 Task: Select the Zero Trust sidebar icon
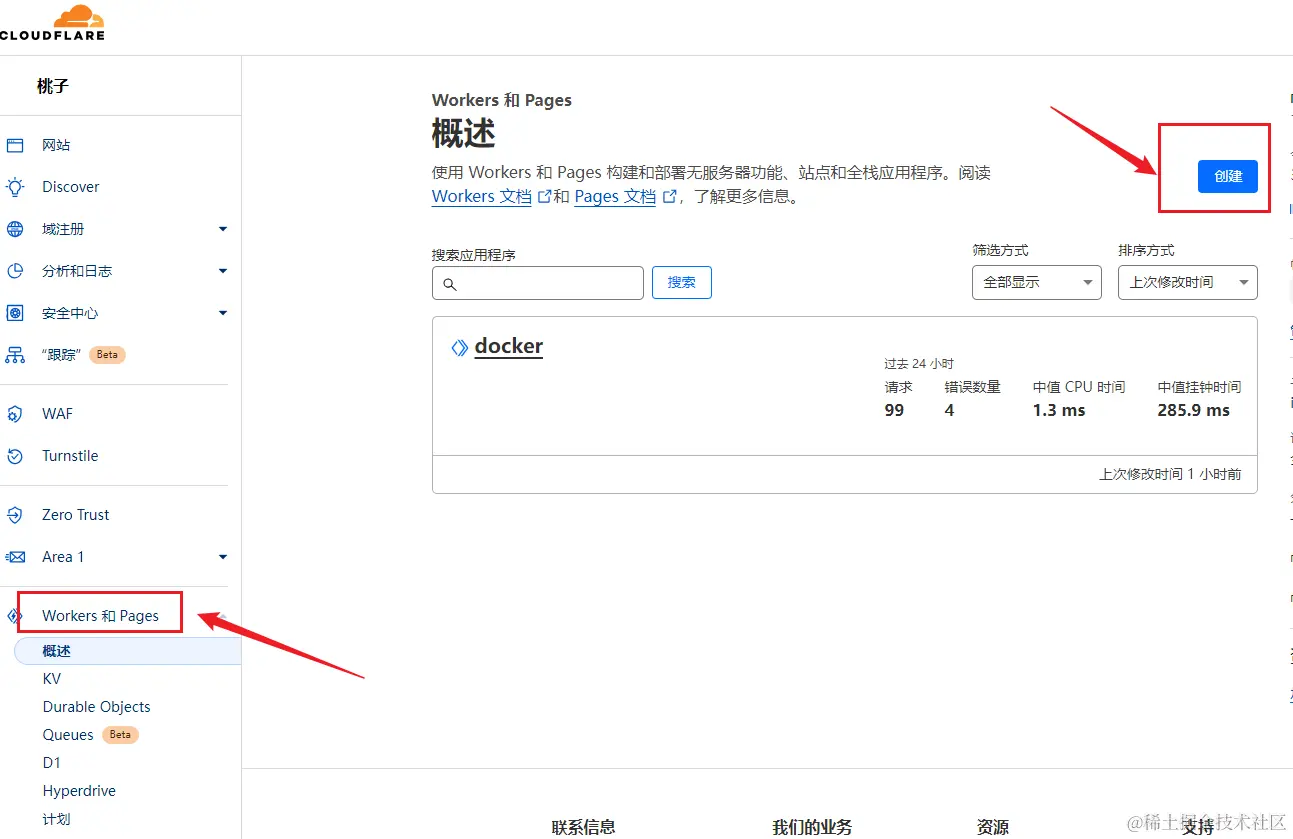(15, 514)
